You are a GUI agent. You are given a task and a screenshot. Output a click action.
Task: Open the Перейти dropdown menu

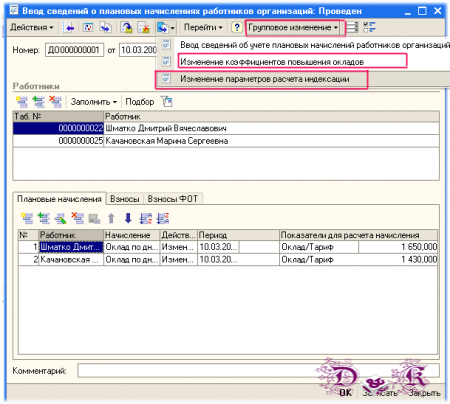pos(203,27)
